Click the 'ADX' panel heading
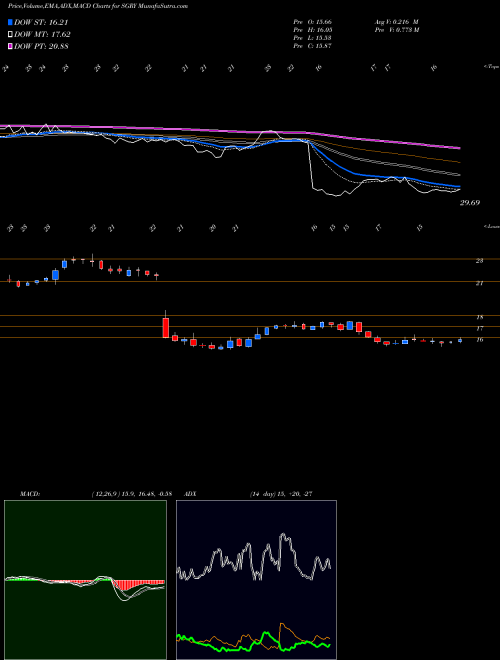Image resolution: width=500 pixels, height=660 pixels. 191,494
